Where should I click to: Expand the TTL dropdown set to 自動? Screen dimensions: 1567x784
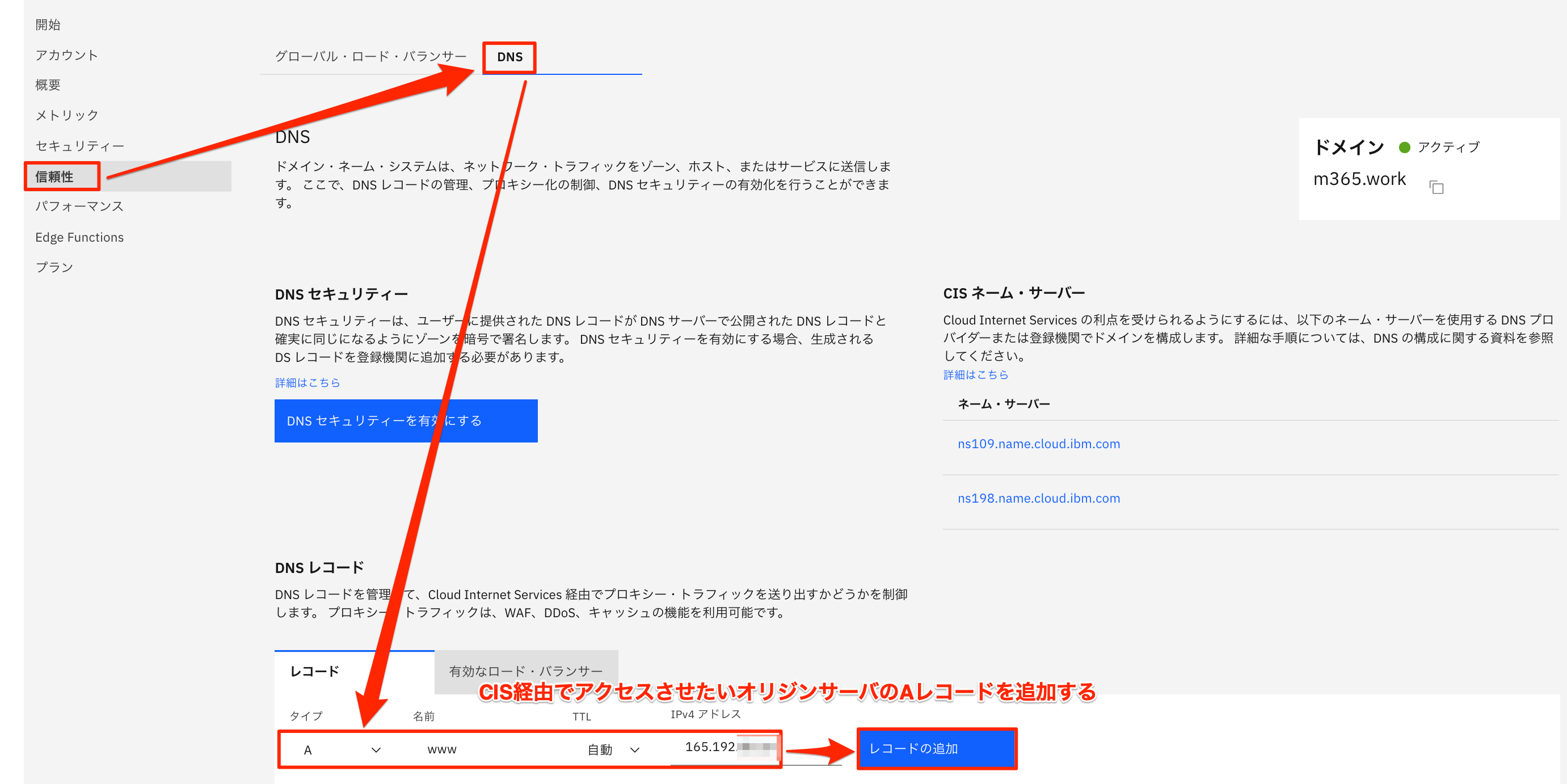[x=613, y=750]
